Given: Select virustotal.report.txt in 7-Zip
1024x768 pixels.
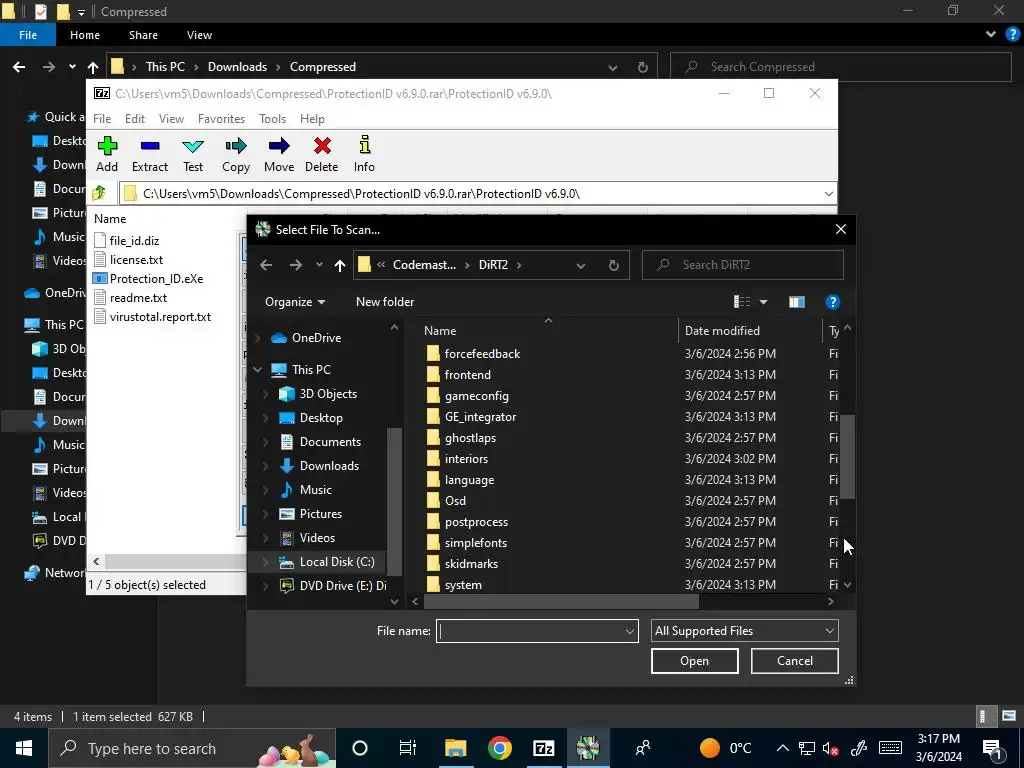Looking at the screenshot, I should click(160, 317).
